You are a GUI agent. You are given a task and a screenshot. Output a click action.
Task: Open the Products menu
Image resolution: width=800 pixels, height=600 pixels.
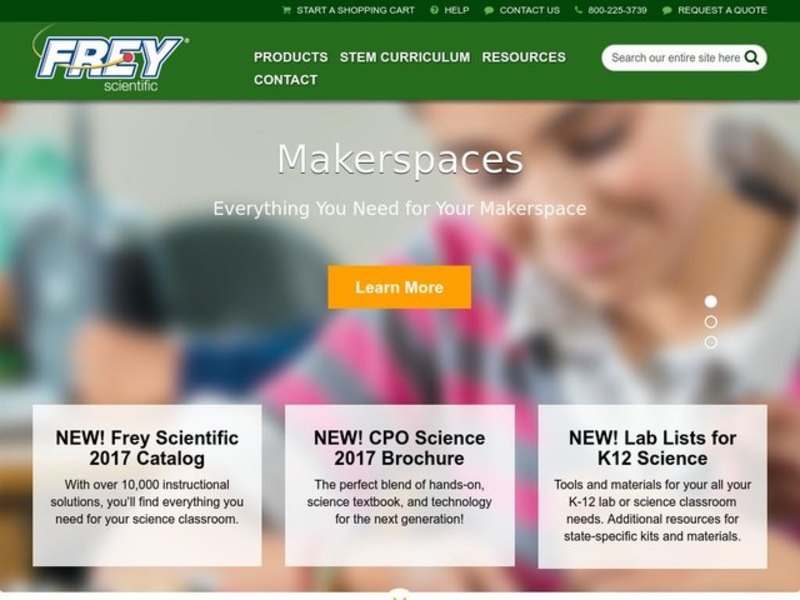[x=291, y=57]
